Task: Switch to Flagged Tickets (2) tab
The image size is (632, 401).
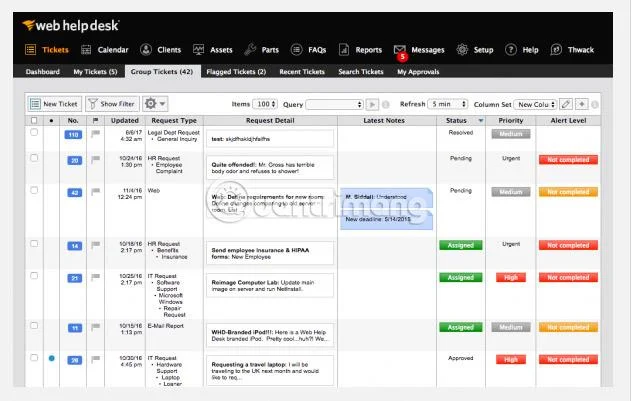Action: pyautogui.click(x=236, y=72)
